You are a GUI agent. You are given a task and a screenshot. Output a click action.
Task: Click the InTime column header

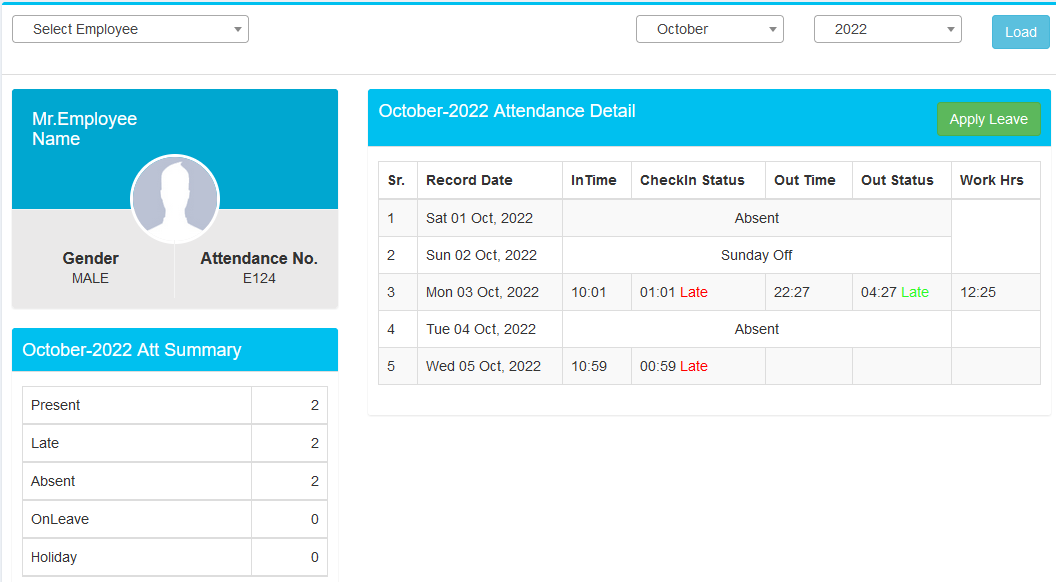[593, 180]
